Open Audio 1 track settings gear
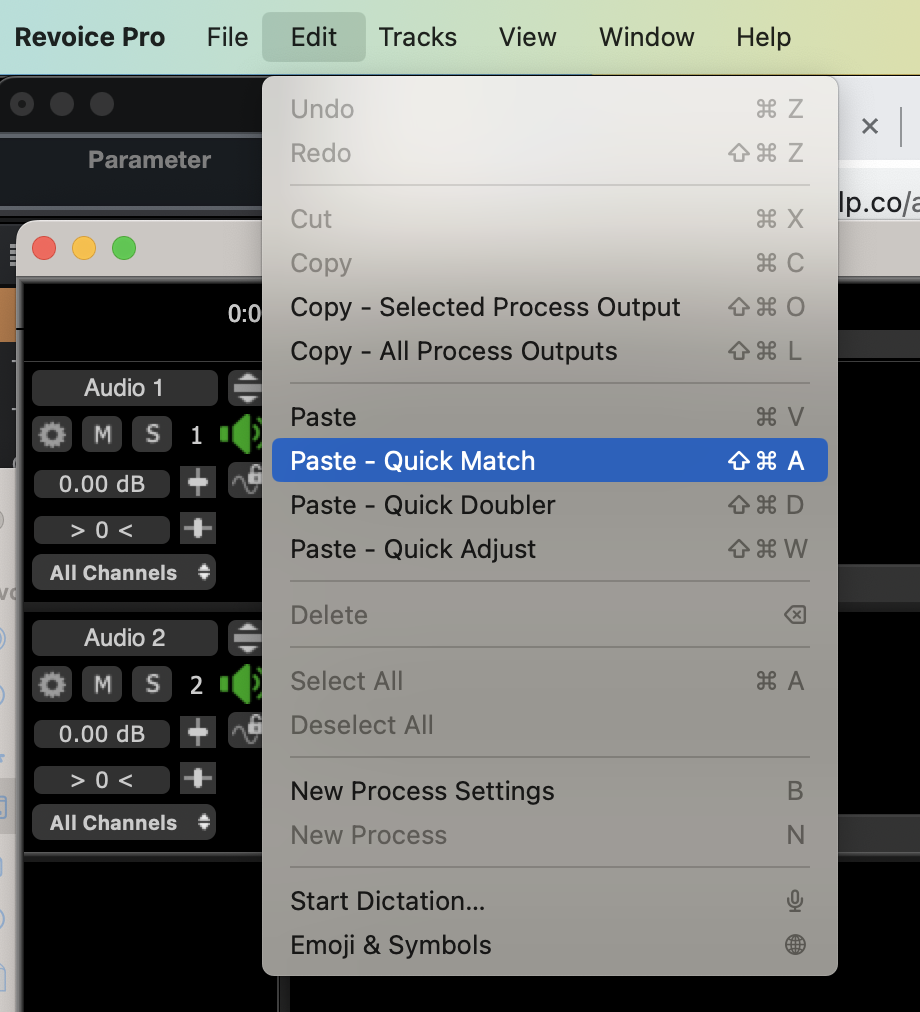Viewport: 920px width, 1012px height. click(52, 434)
